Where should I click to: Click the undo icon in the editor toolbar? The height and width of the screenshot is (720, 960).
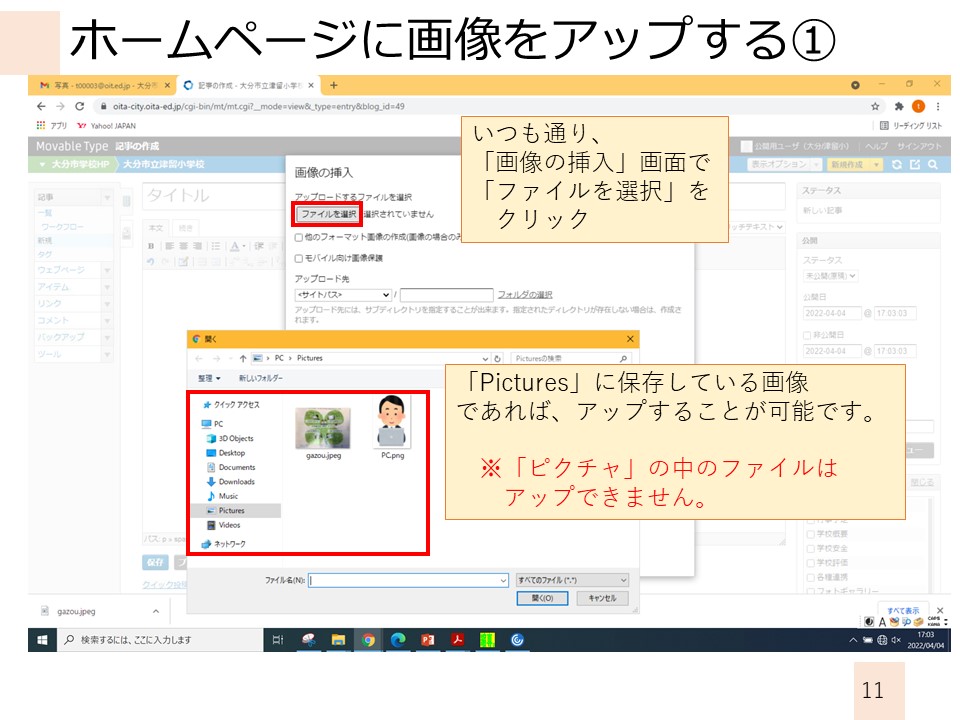coord(151,261)
